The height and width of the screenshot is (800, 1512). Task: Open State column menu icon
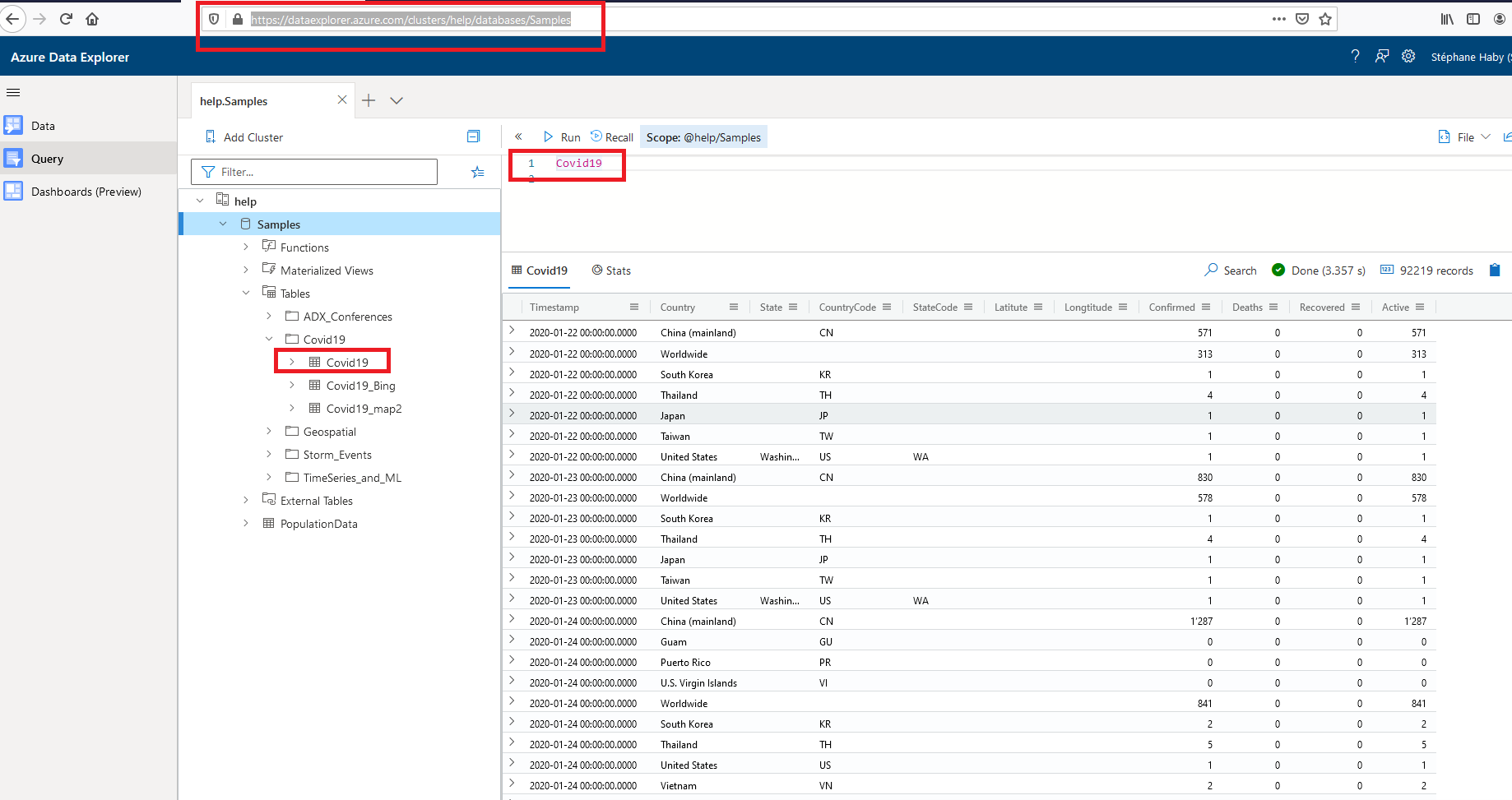793,307
